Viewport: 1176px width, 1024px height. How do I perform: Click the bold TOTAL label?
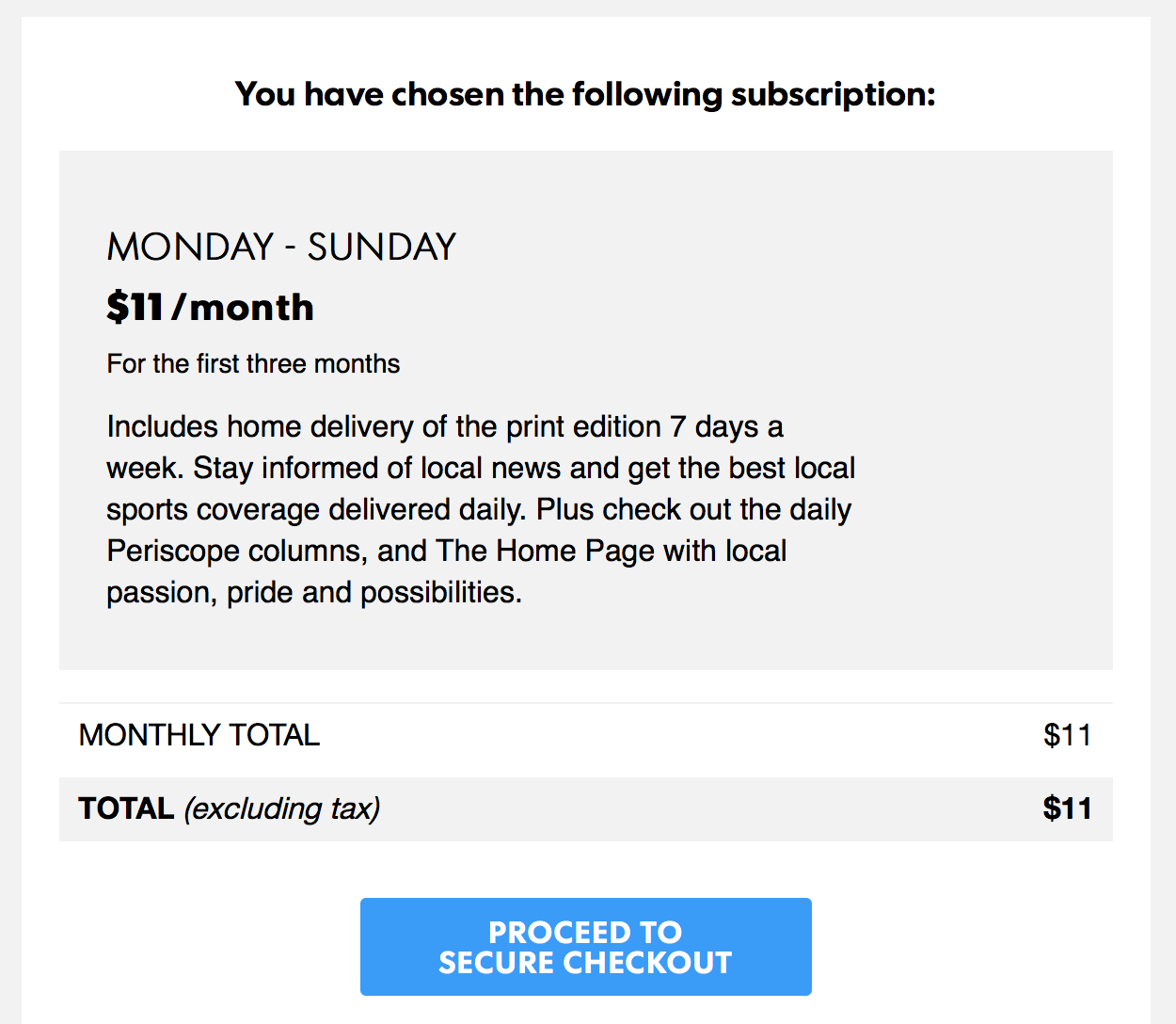pyautogui.click(x=126, y=808)
